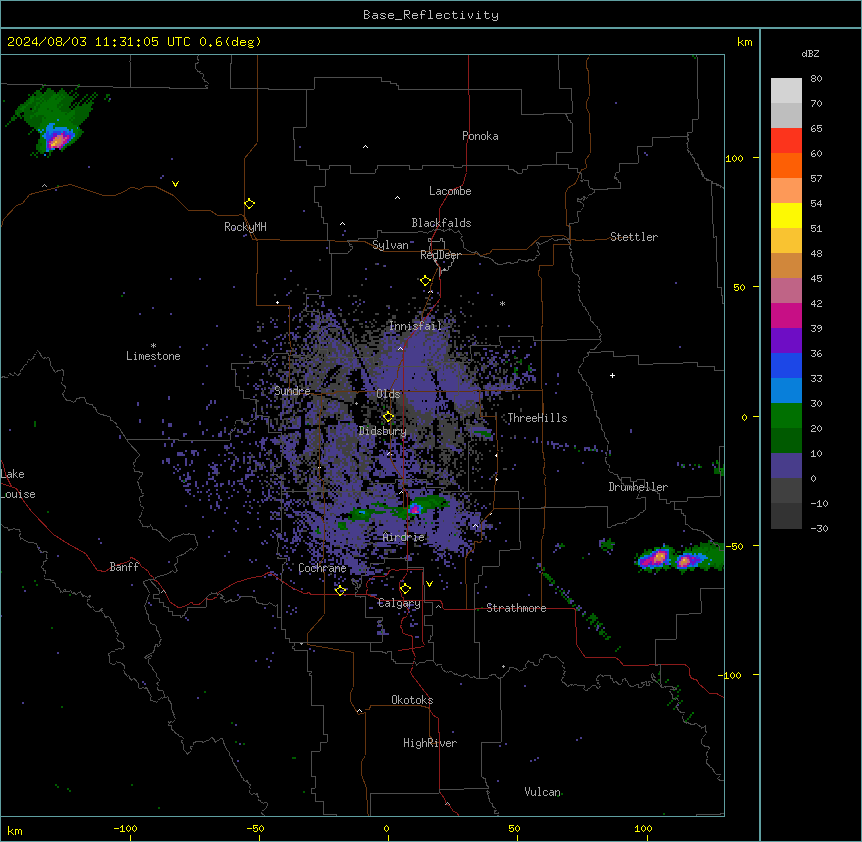Click the intense storm cell in the northwest corner
Viewport: 862px width, 842px height.
pyautogui.click(x=57, y=139)
